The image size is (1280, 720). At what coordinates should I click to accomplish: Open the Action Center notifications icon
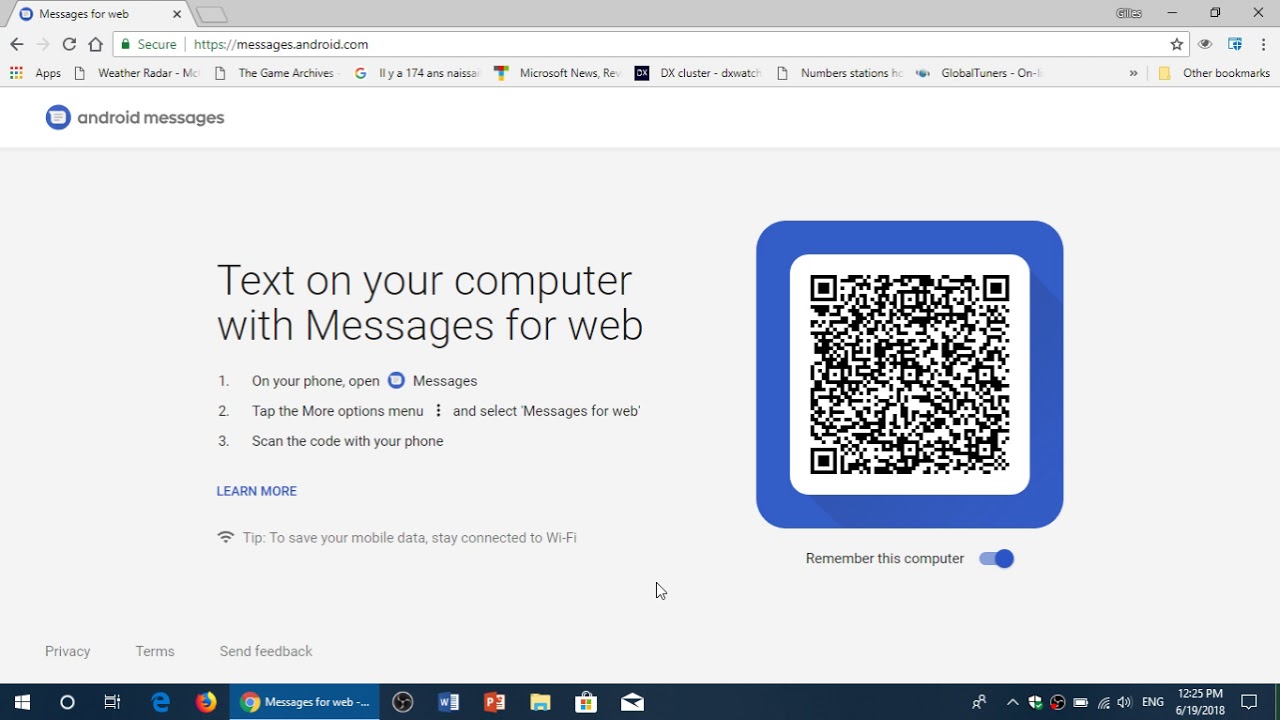1249,702
